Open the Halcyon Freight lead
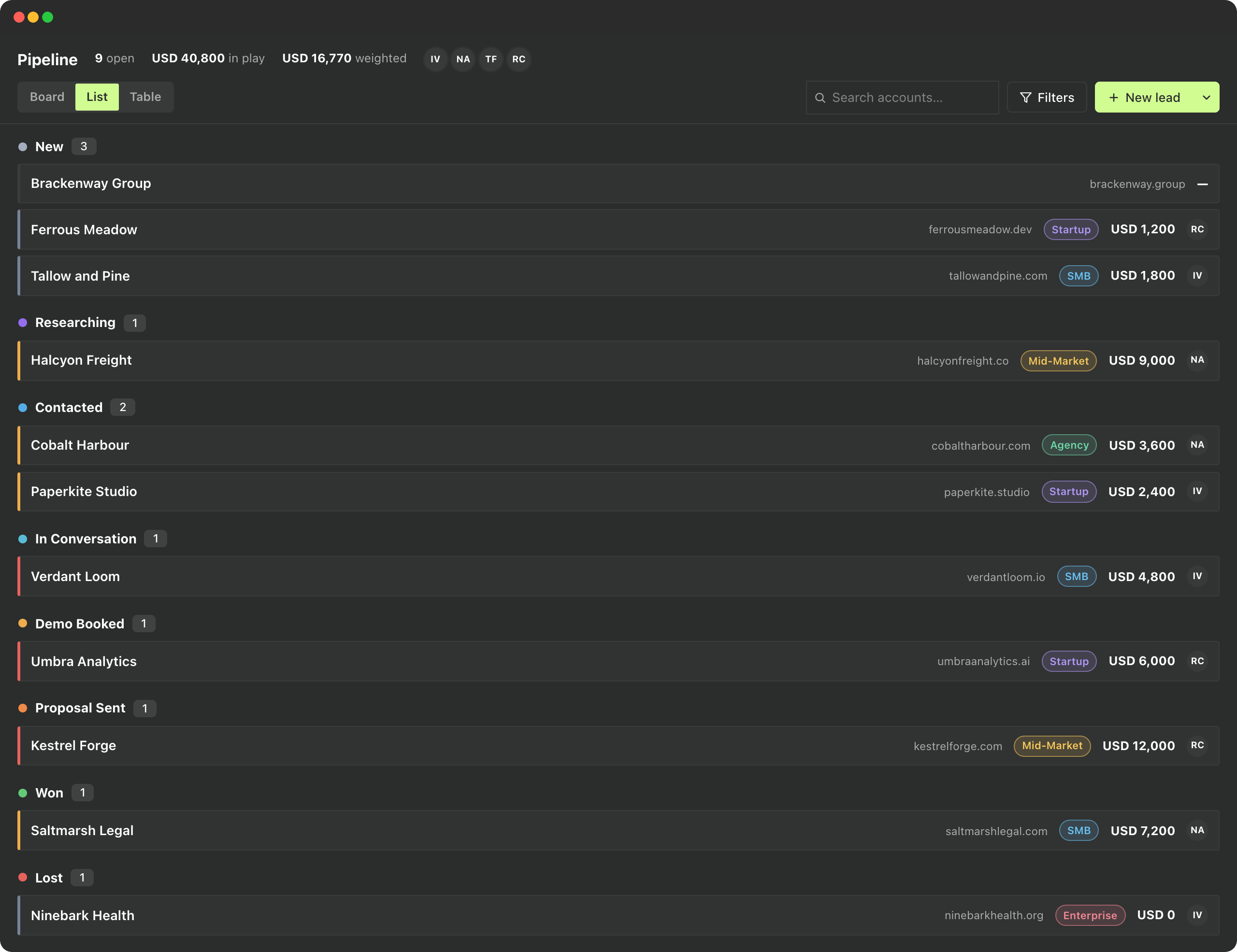The height and width of the screenshot is (952, 1237). pos(618,360)
